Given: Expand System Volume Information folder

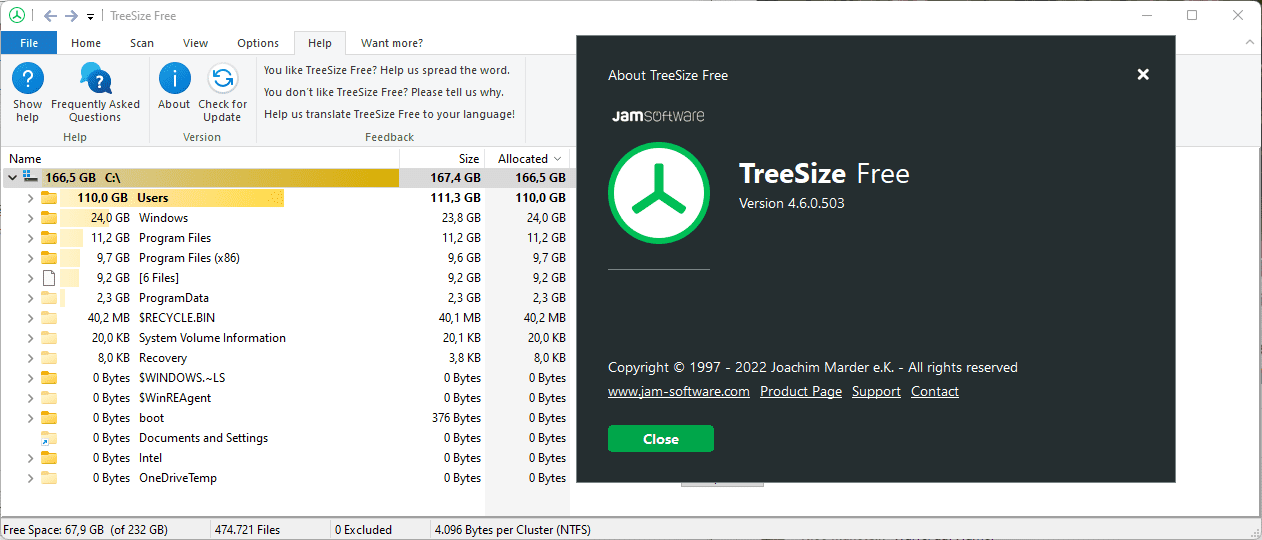Looking at the screenshot, I should pyautogui.click(x=30, y=338).
